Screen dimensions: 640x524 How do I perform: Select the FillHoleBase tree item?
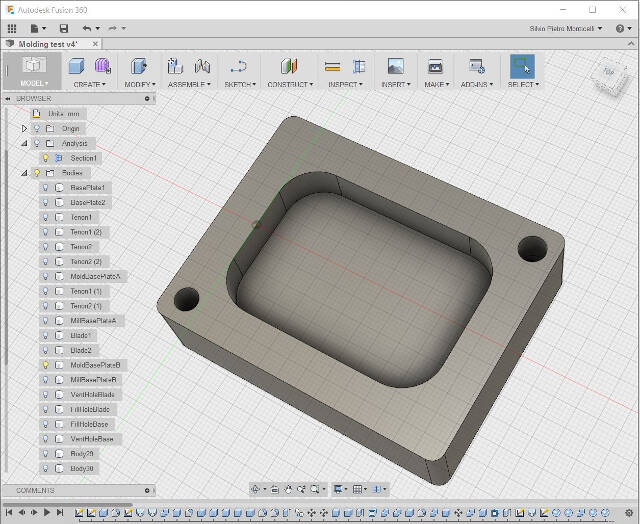[89, 424]
